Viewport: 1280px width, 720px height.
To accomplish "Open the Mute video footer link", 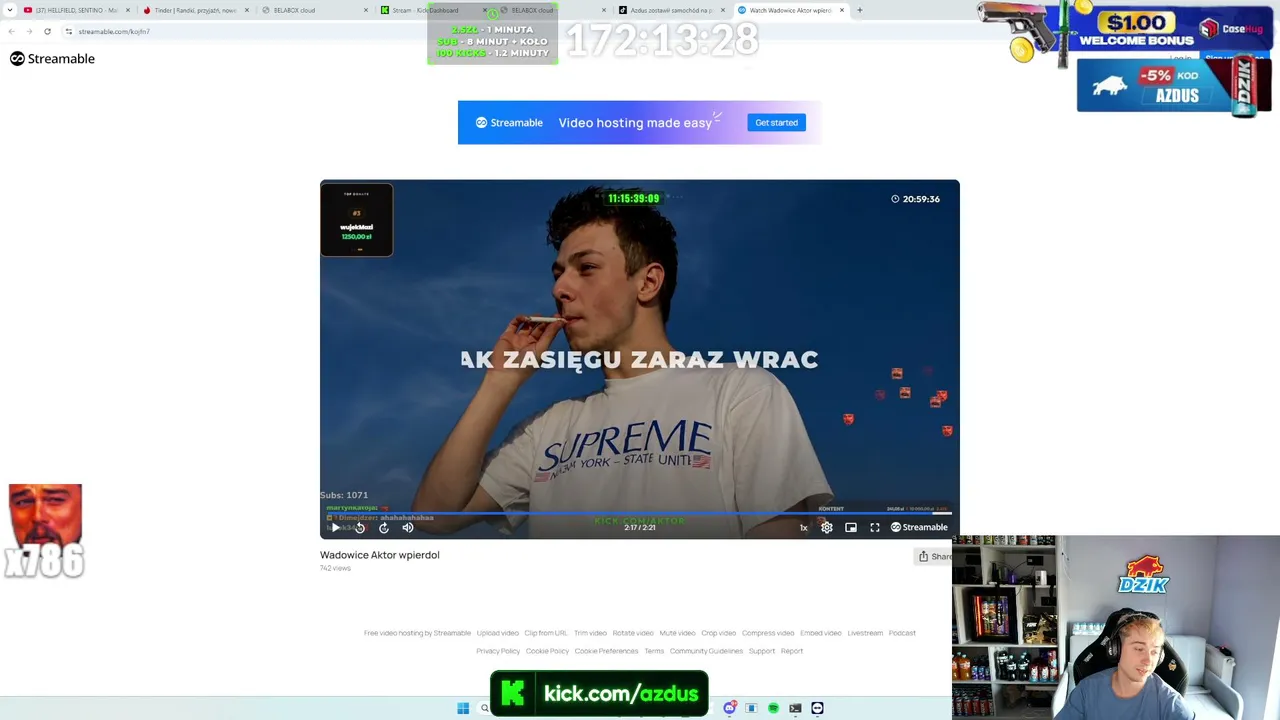I will pos(677,633).
